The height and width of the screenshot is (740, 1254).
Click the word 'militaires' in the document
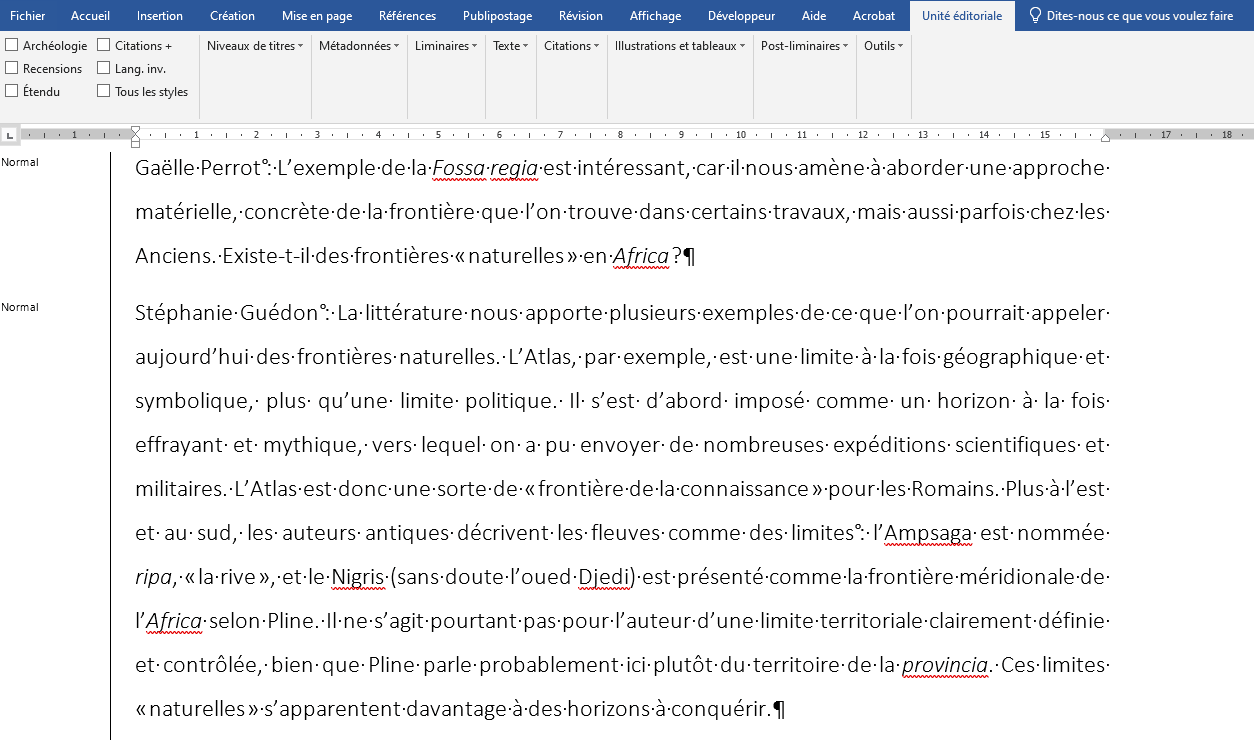(x=178, y=489)
